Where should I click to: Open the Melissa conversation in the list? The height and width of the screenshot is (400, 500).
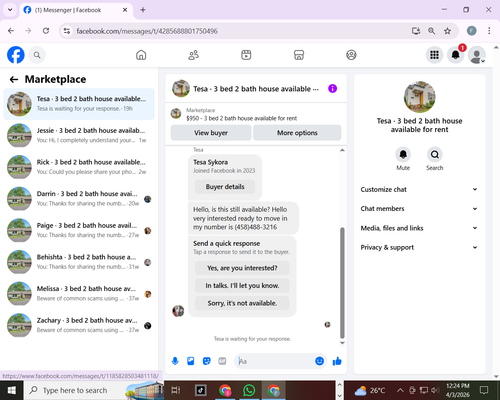pos(79,294)
